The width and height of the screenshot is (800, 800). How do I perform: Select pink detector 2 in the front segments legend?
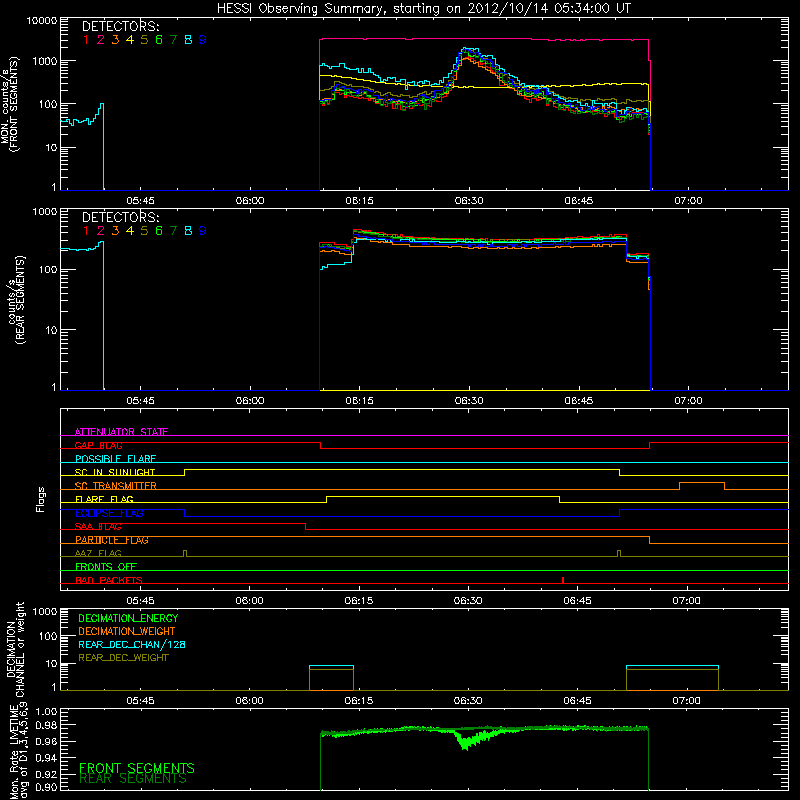(101, 40)
